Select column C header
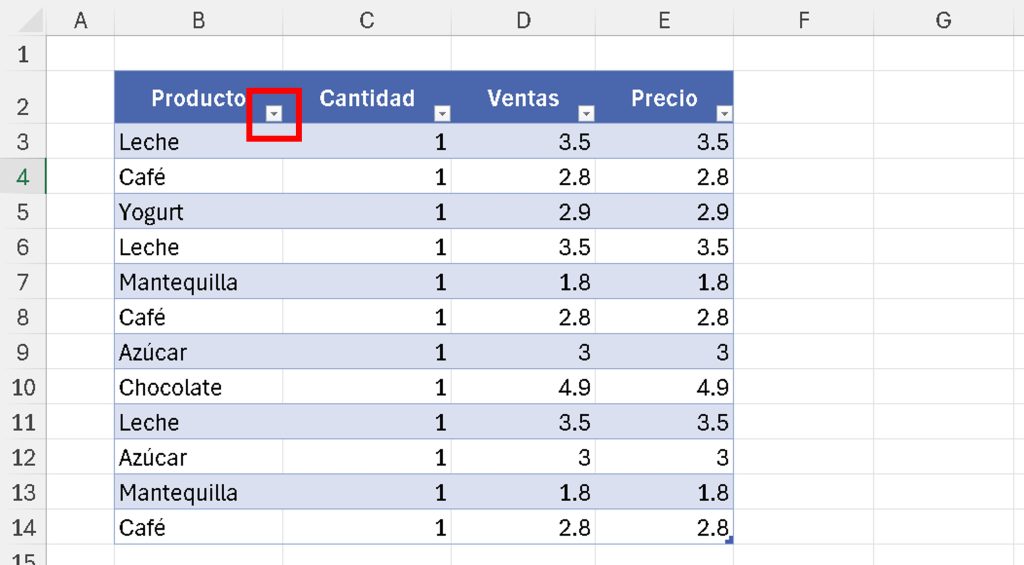 point(366,20)
